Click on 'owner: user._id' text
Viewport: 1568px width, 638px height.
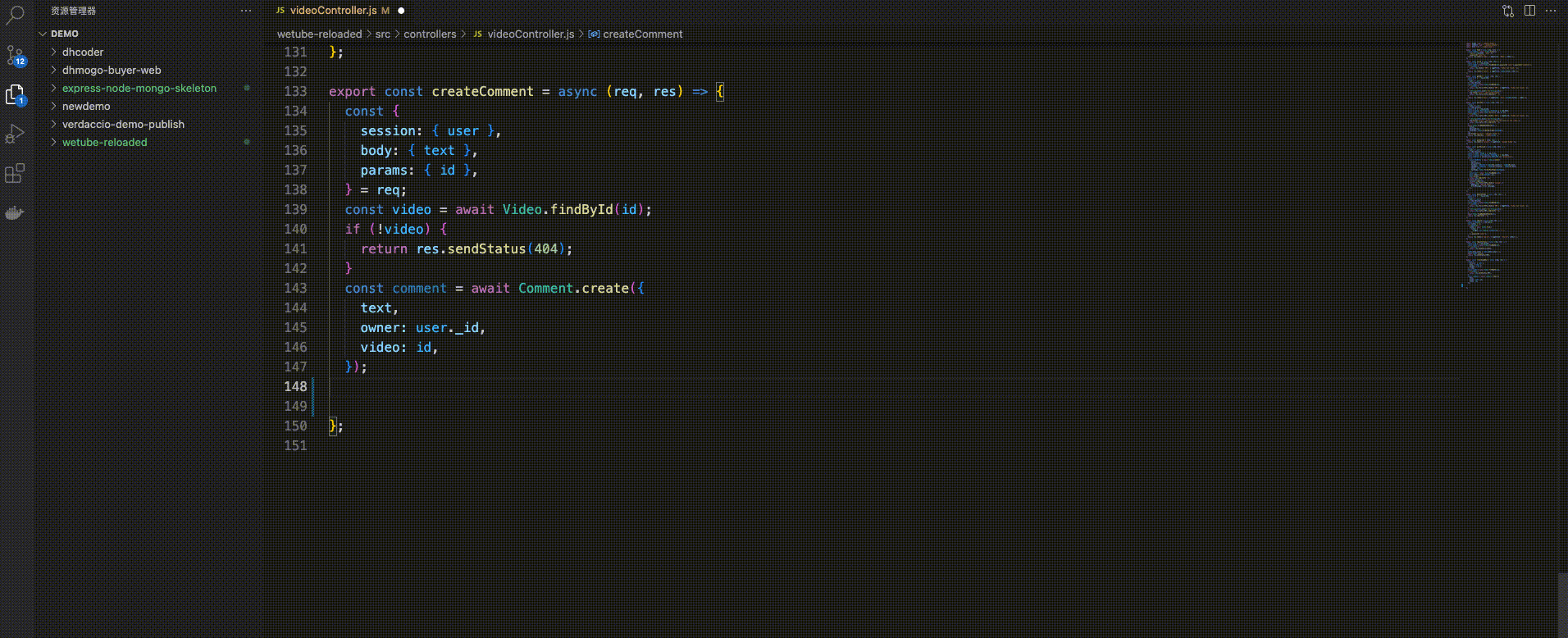[420, 327]
